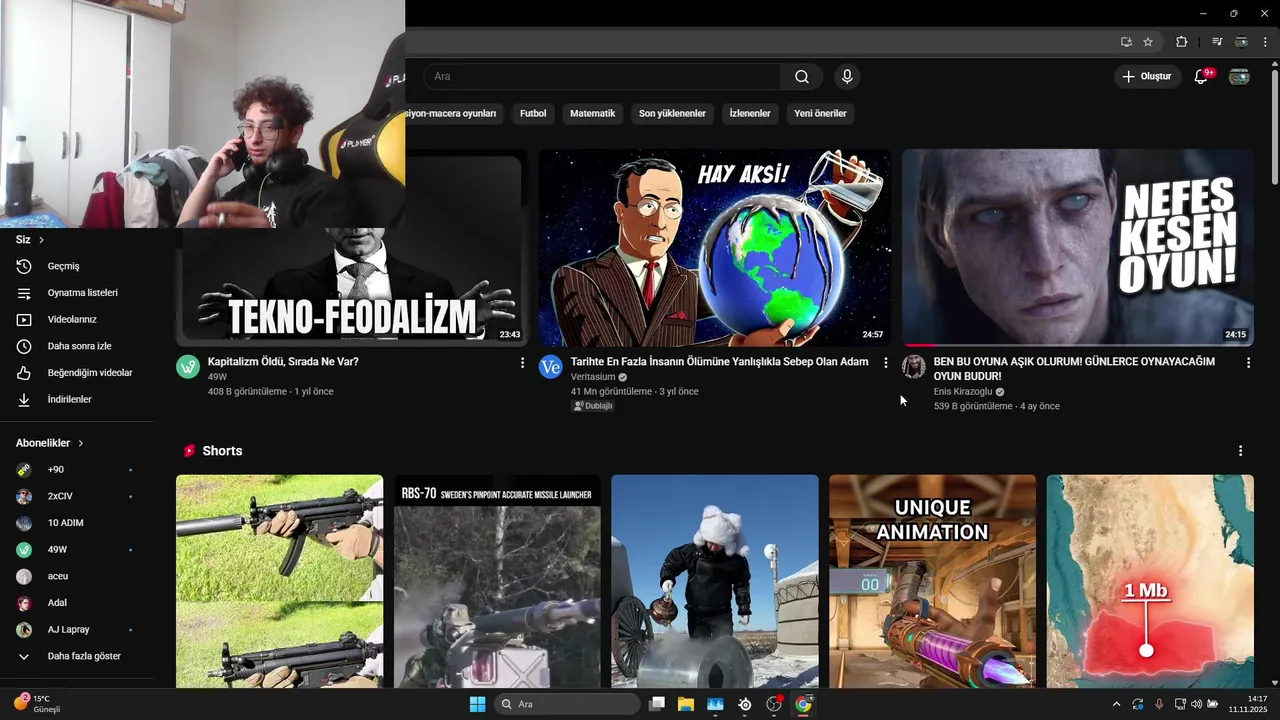Screen dimensions: 1280x720
Task: Click the 49W channel avatar beside the video
Action: 188,367
